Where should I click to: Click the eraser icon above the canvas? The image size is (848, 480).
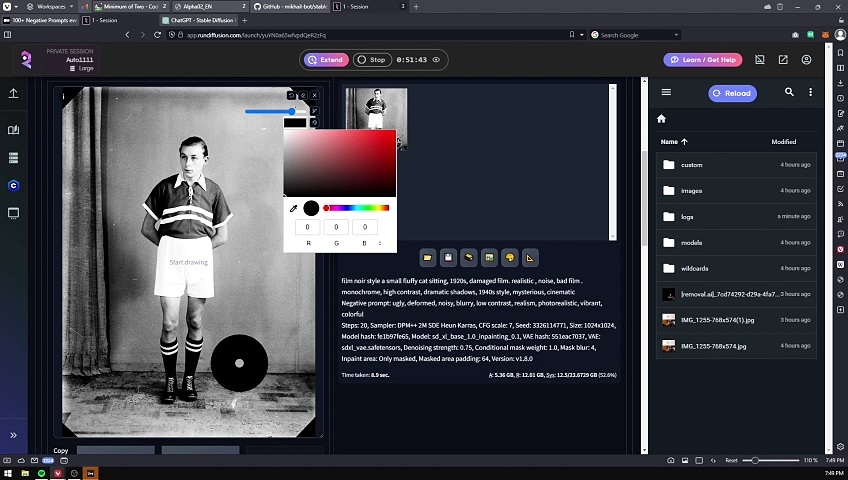click(x=303, y=96)
